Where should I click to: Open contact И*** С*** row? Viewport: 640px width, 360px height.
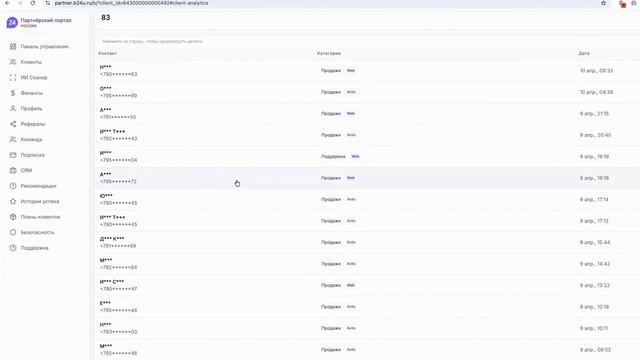coord(367,285)
